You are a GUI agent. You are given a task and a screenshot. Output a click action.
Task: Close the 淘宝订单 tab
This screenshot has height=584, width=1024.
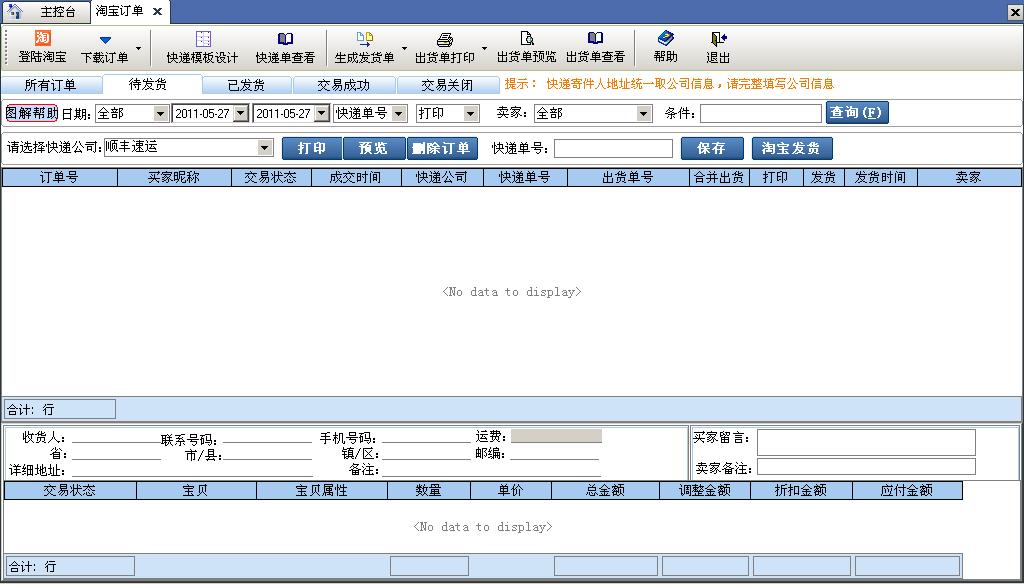click(x=157, y=11)
